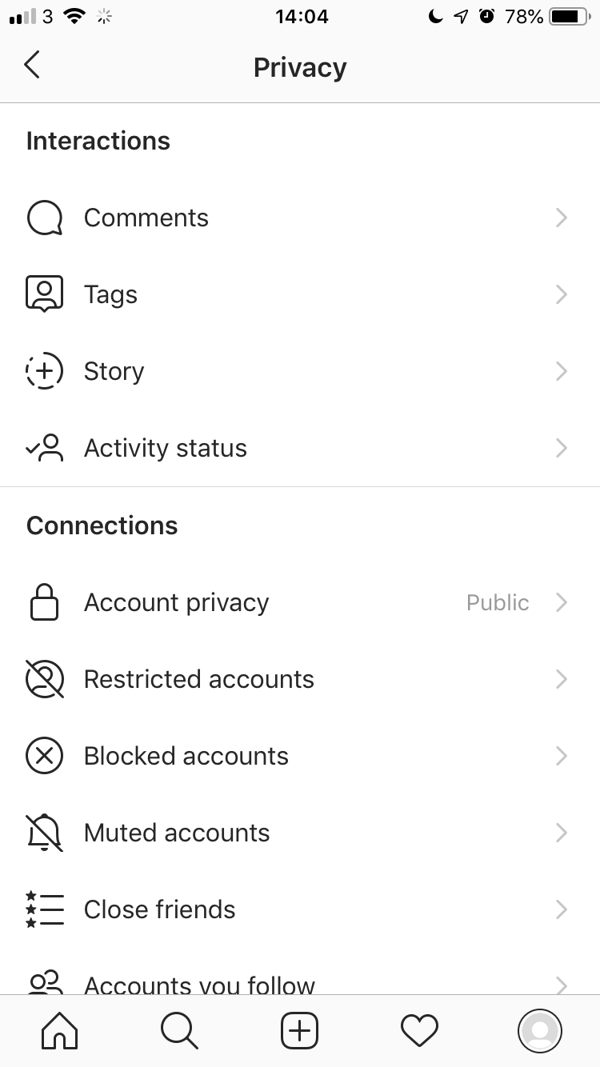Viewport: 600px width, 1067px height.
Task: Open the Search tab magnifier icon
Action: point(179,1030)
